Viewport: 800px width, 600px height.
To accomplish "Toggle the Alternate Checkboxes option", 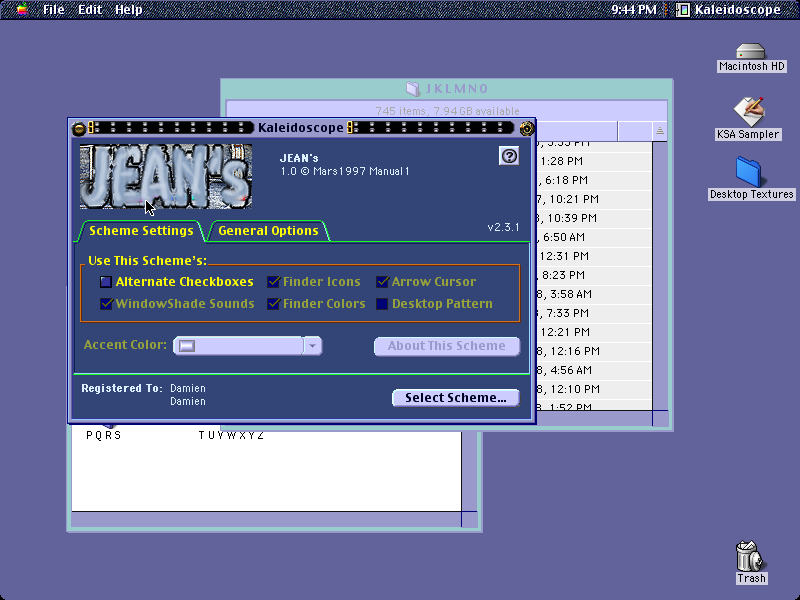I will tap(177, 282).
